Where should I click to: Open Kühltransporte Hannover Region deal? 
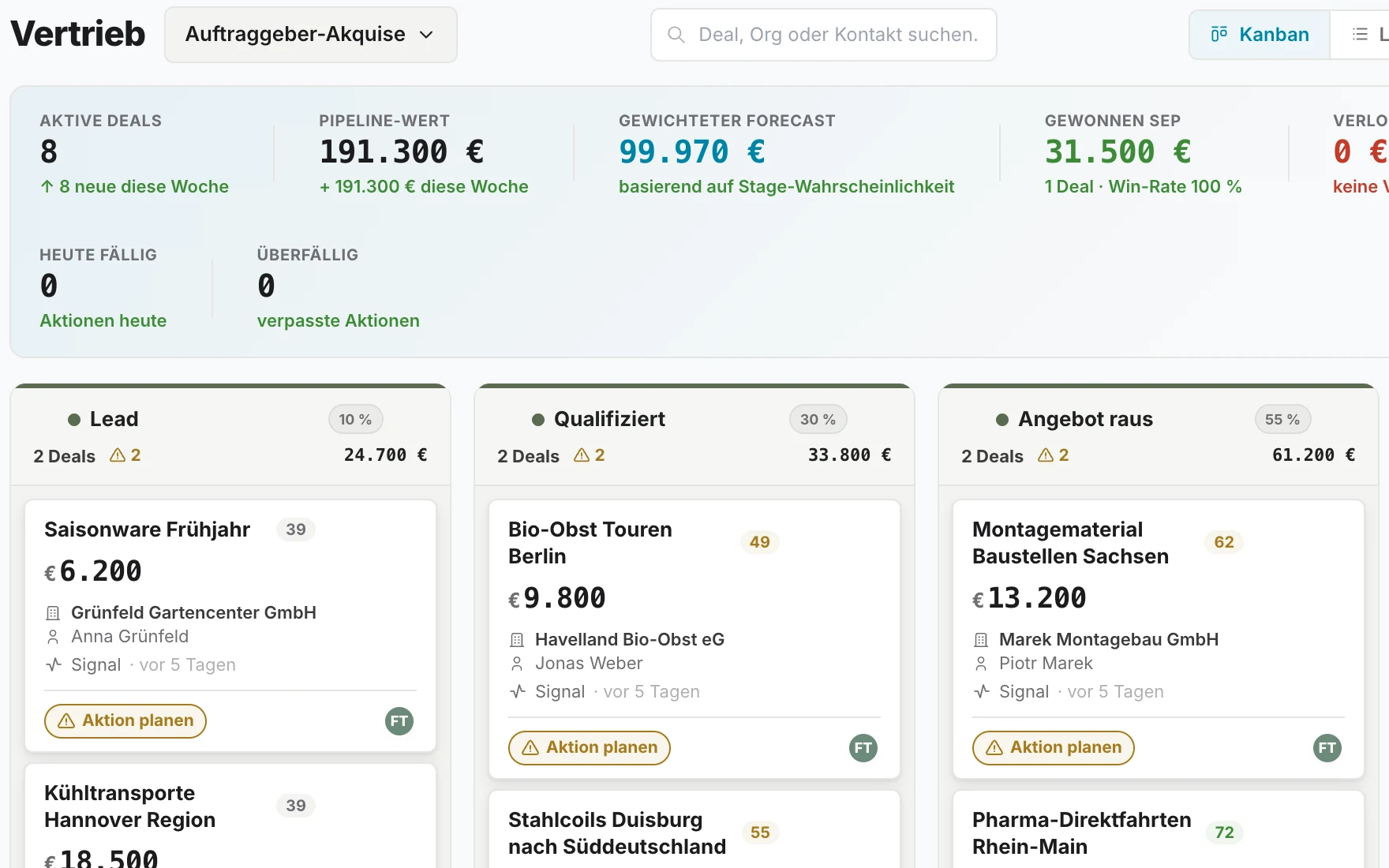click(x=129, y=806)
